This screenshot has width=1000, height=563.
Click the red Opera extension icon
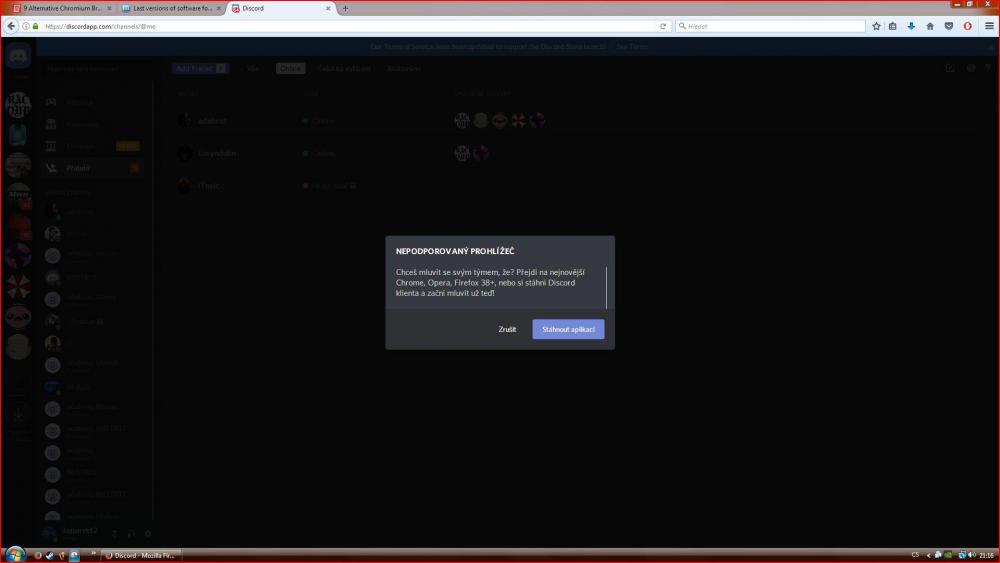[967, 26]
